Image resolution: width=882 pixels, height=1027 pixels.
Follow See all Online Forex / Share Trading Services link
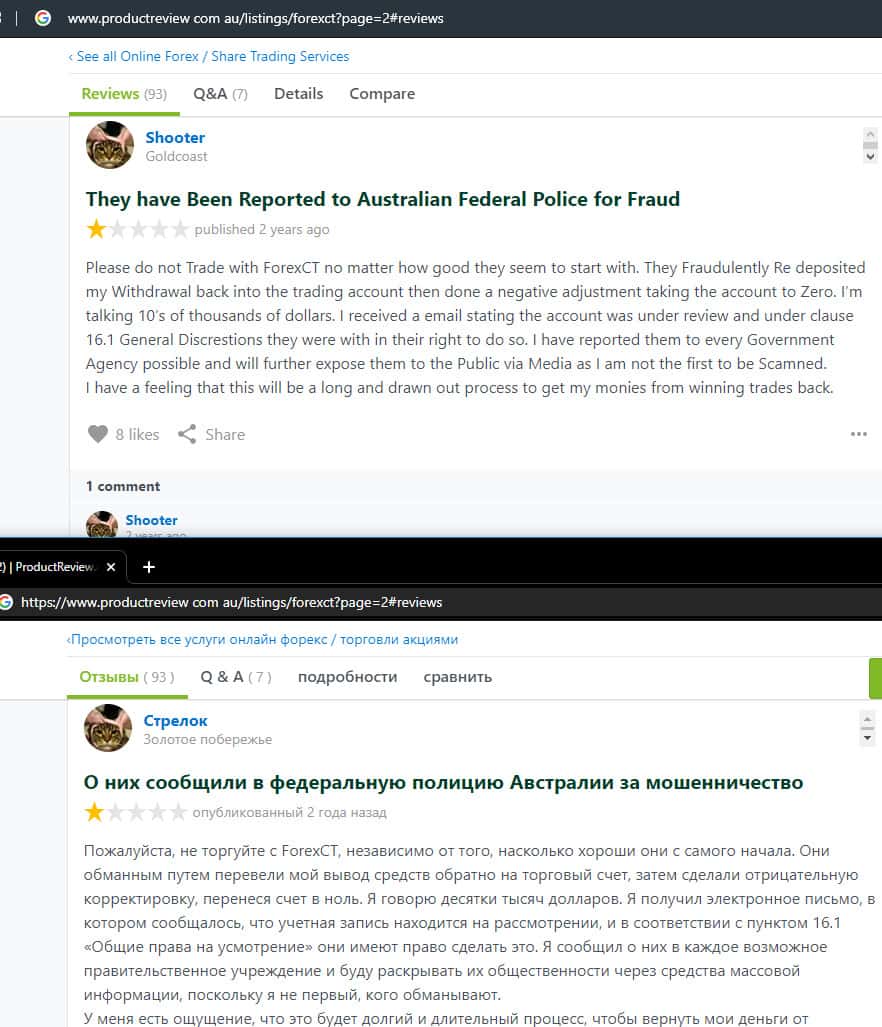[x=209, y=56]
